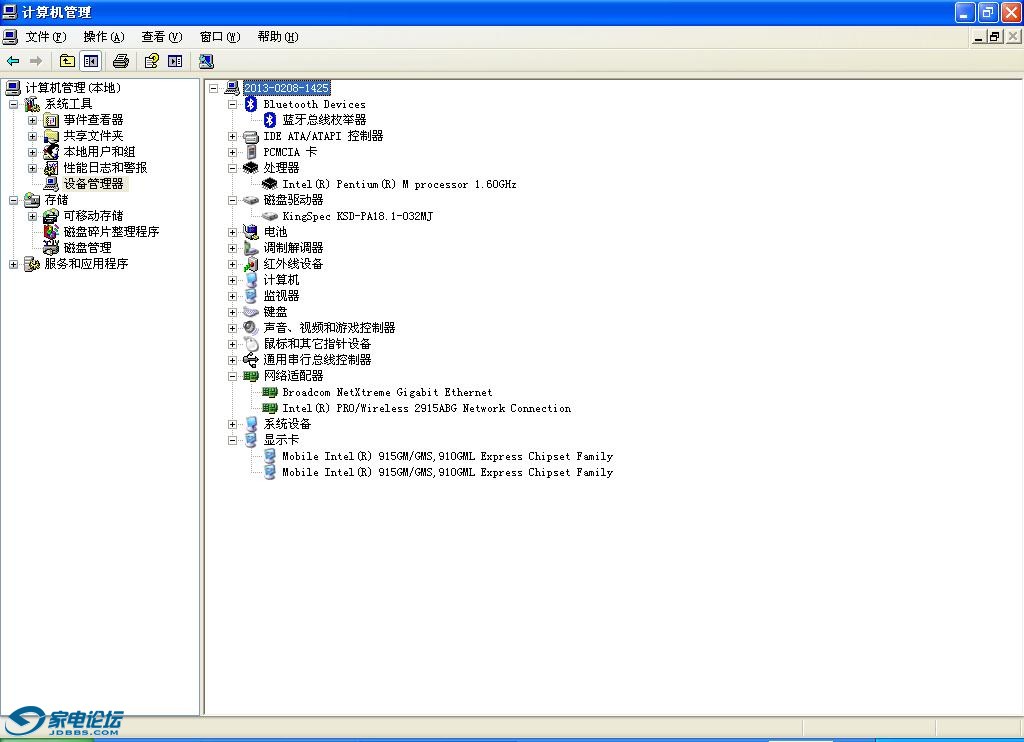Select the computer name 2013-0208-1425
Viewport: 1024px width, 742px height.
(x=286, y=88)
